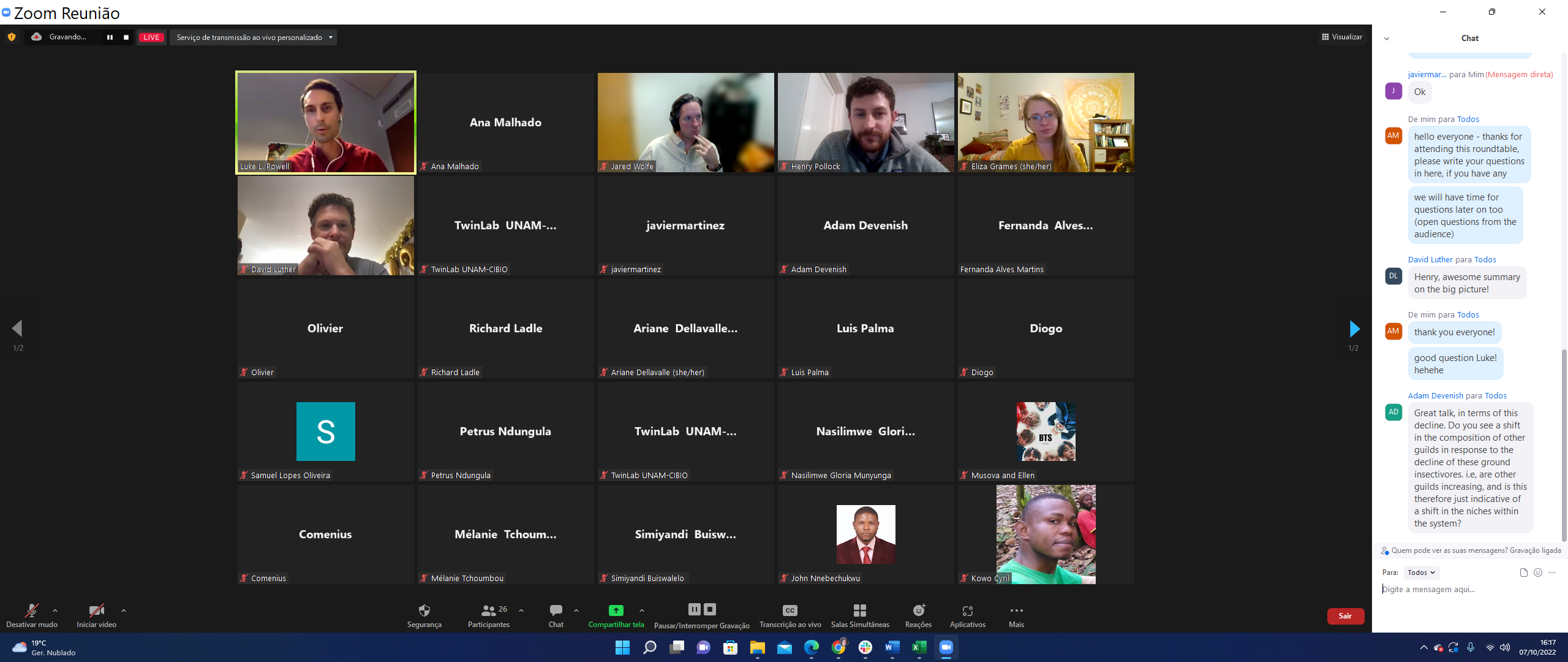Viewport: 1568px width, 662px height.
Task: Collapse the Chat panel chevron
Action: click(x=1387, y=39)
